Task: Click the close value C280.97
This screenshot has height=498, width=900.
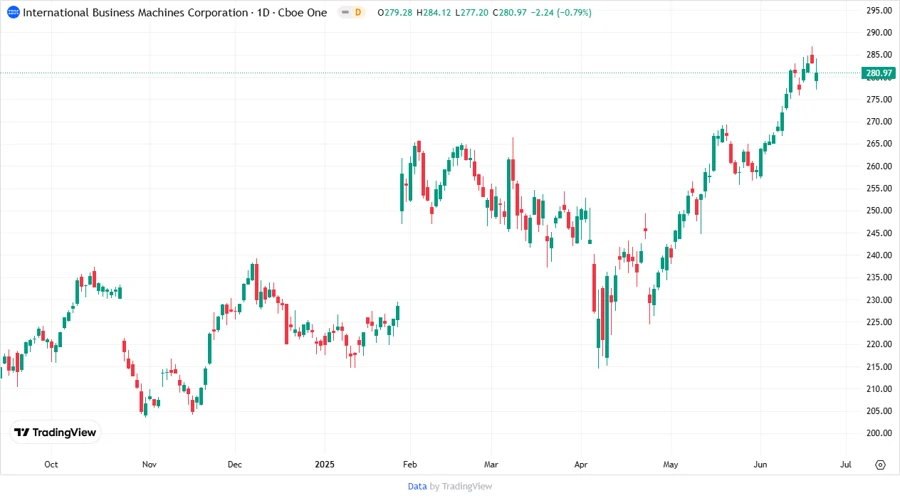Action: 509,12
